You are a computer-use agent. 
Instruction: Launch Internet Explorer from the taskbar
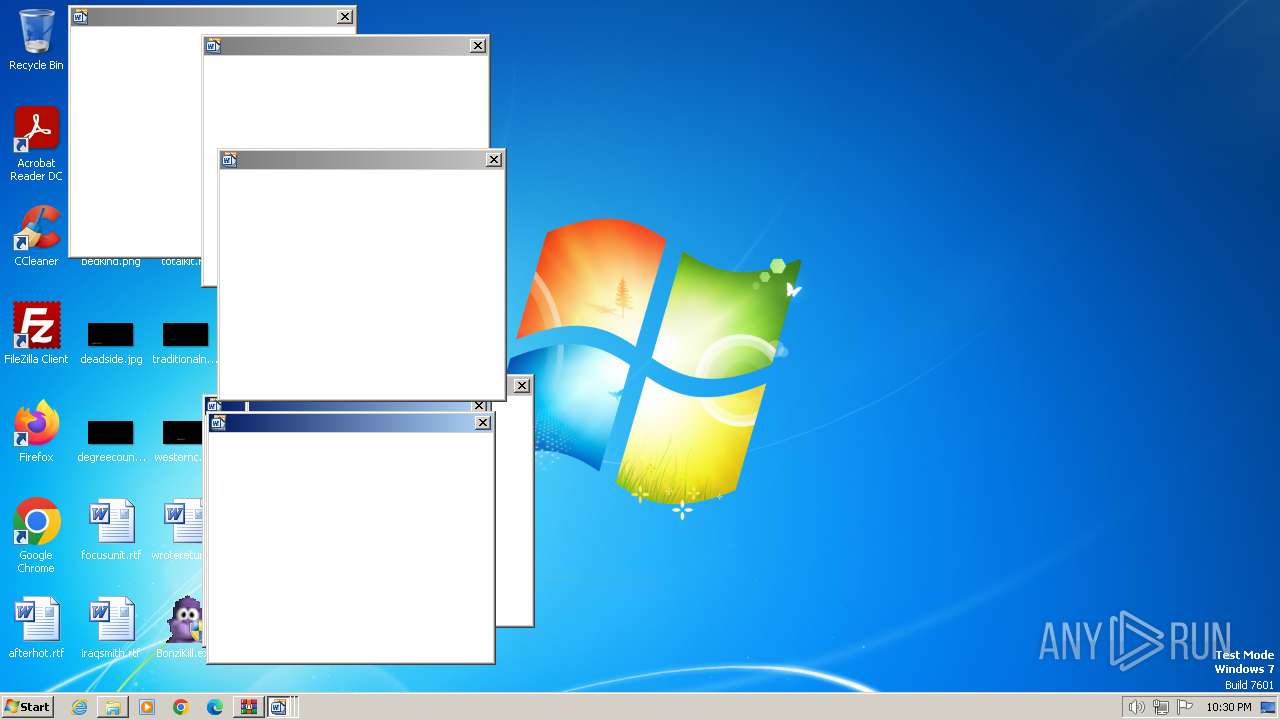coord(79,707)
